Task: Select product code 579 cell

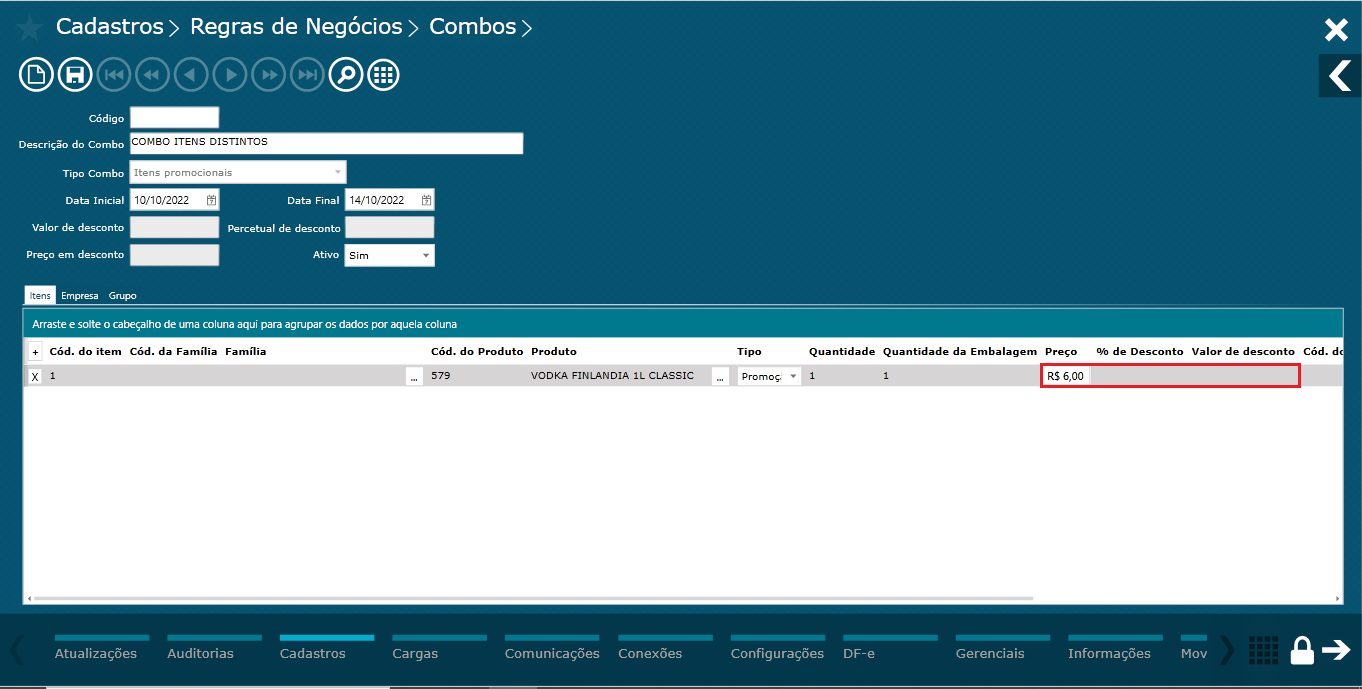Action: tap(441, 377)
